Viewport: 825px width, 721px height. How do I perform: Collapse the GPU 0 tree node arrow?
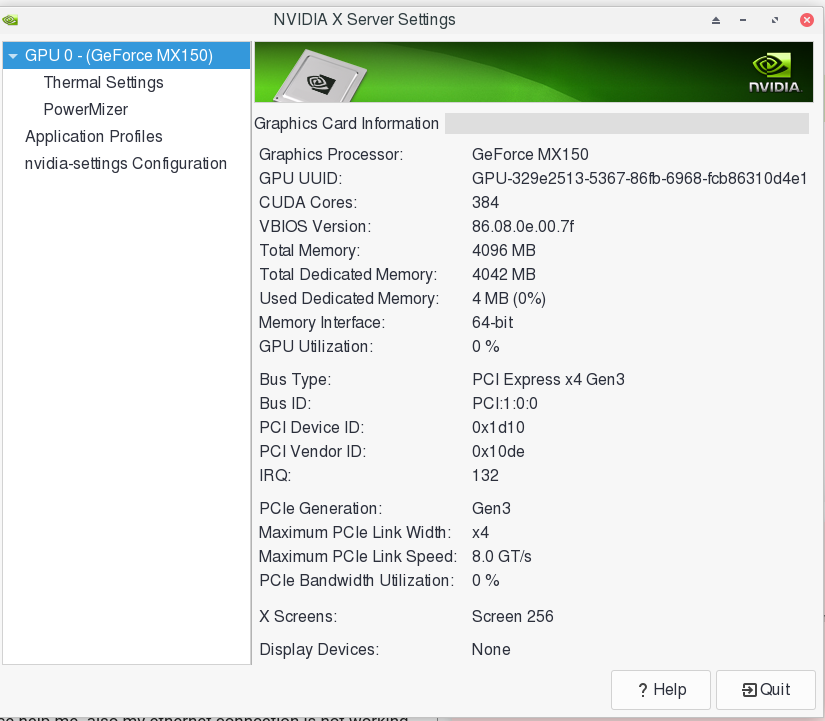click(x=13, y=56)
